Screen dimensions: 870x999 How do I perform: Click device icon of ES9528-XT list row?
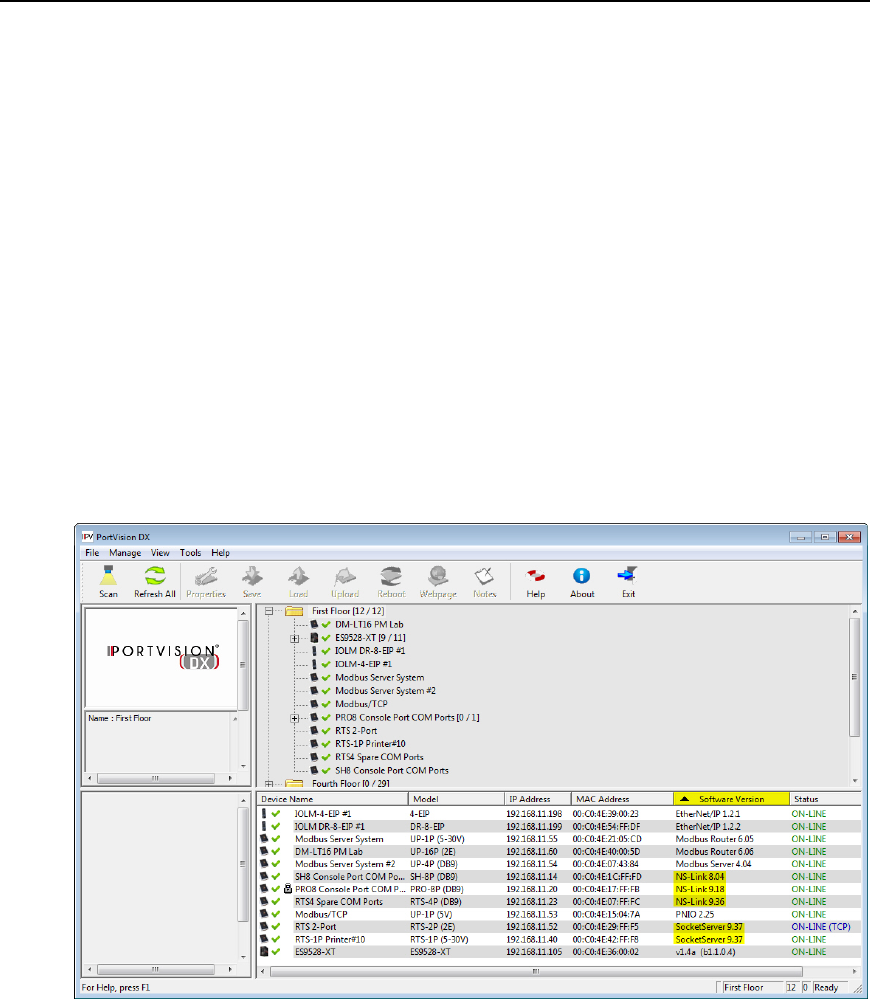264,952
